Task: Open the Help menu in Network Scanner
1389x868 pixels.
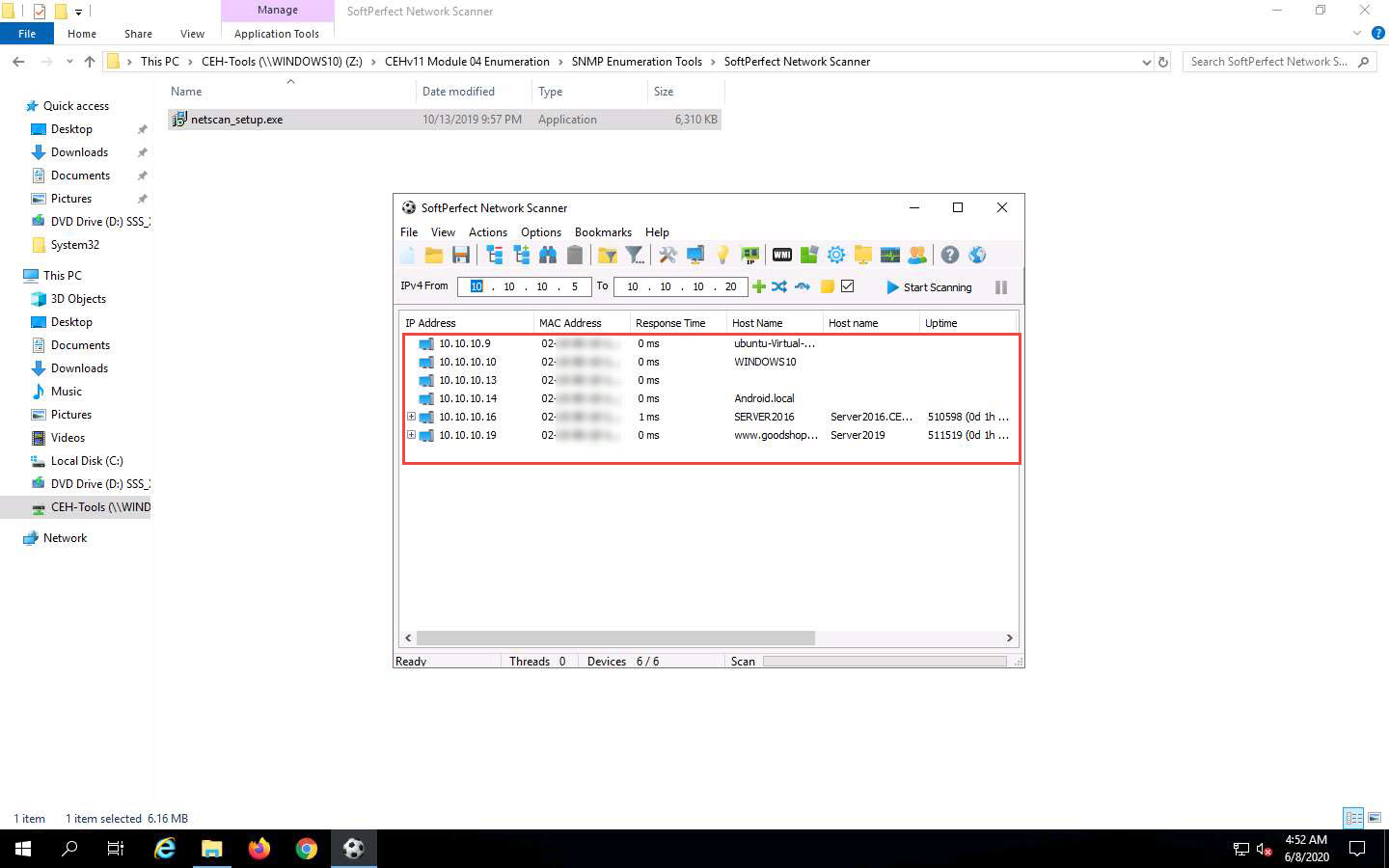Action: pos(657,232)
